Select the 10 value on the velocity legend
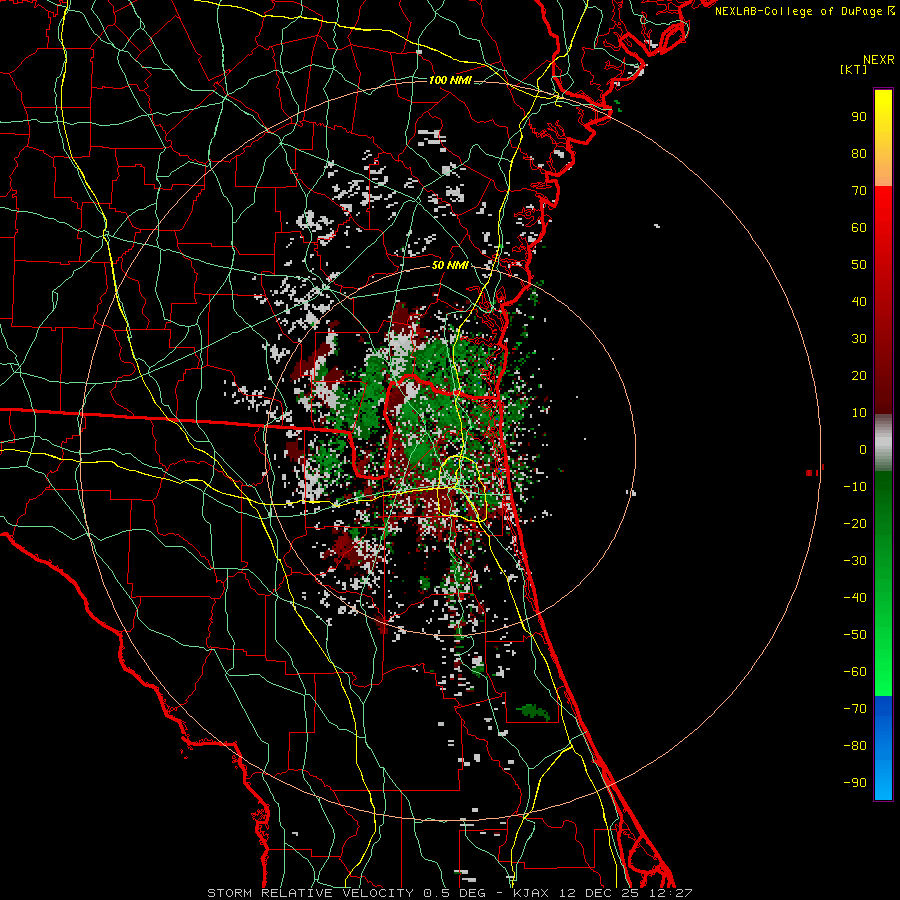Screen dimensions: 900x900 coord(859,413)
